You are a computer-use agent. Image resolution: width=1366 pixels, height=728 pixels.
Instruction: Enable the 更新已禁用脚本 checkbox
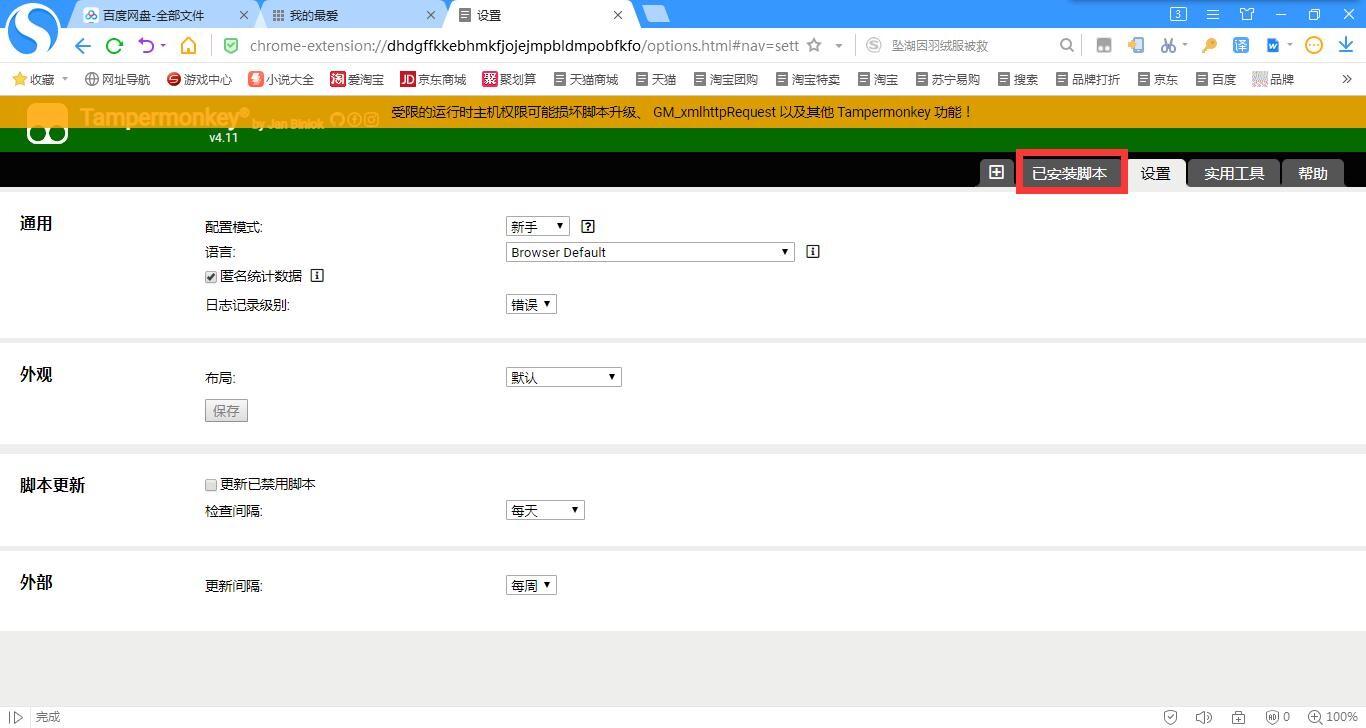(211, 485)
